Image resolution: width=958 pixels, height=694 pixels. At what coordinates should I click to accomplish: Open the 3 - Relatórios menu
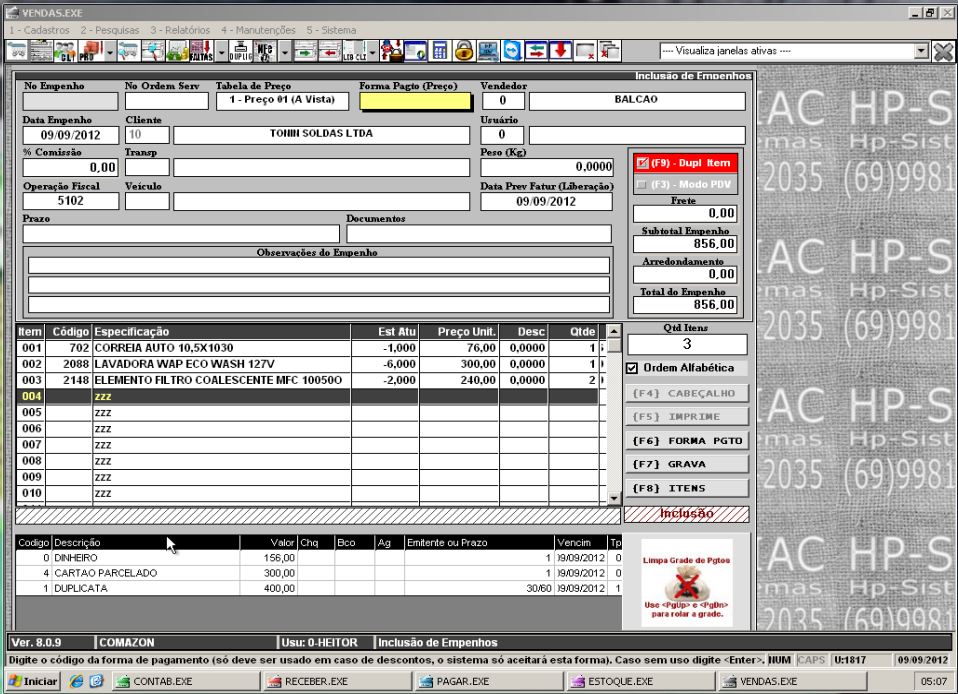180,30
